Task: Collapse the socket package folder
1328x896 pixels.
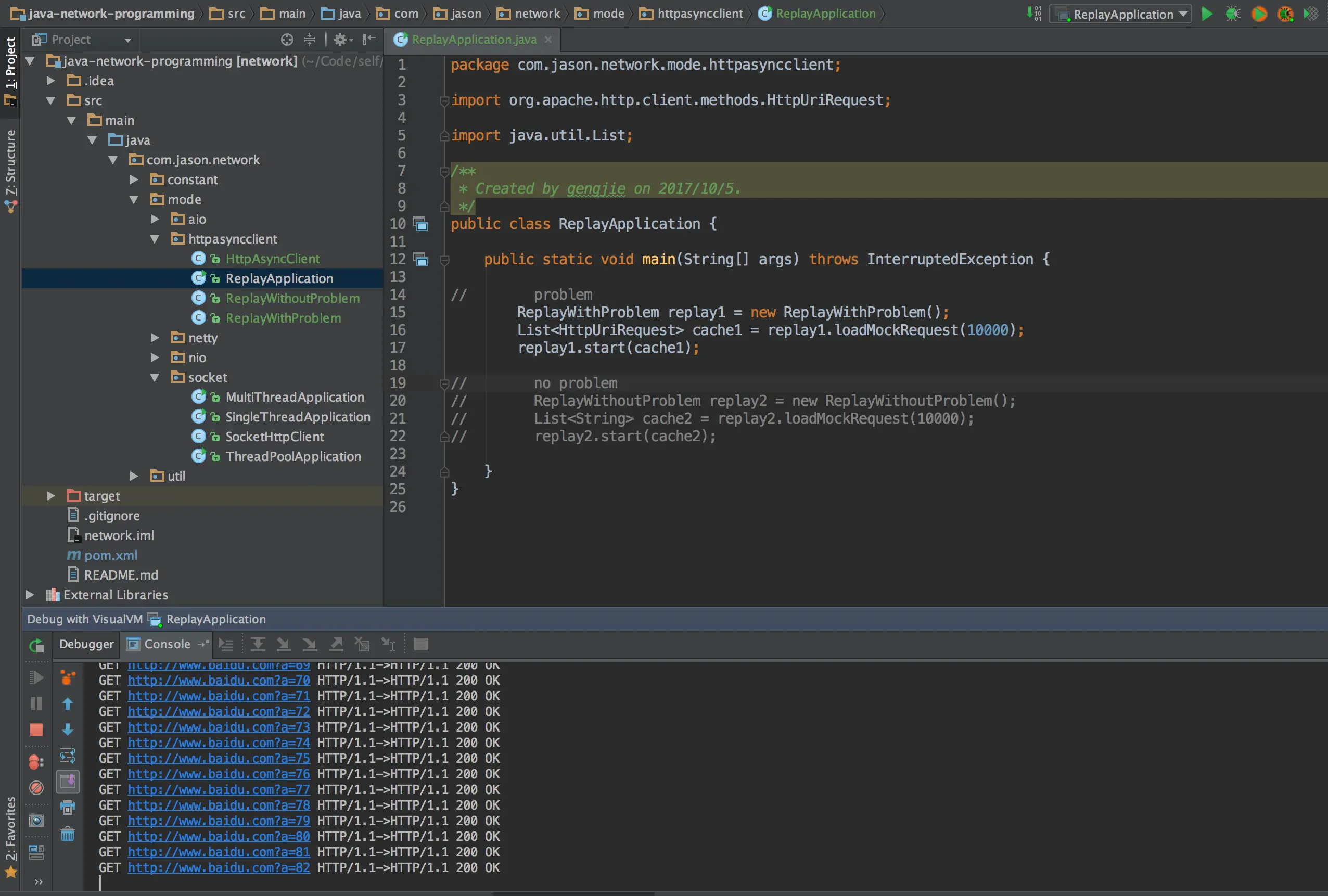Action: point(154,377)
